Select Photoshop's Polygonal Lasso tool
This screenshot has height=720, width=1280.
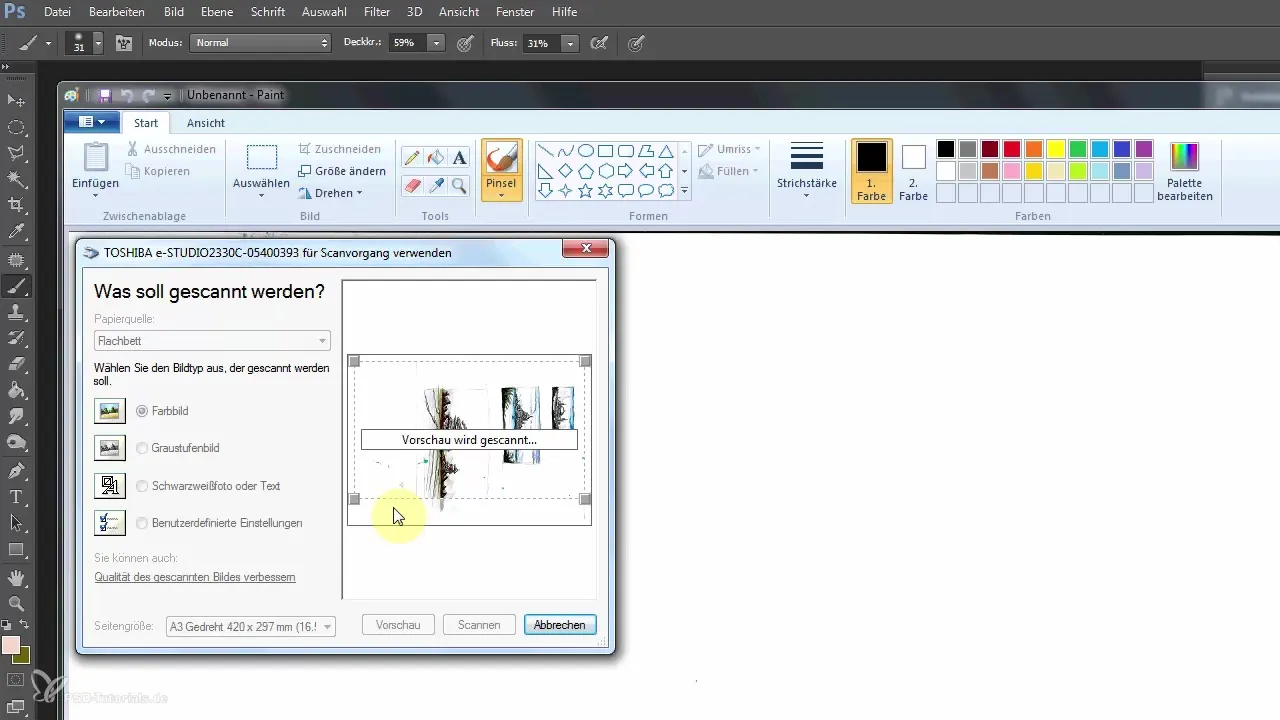point(16,153)
